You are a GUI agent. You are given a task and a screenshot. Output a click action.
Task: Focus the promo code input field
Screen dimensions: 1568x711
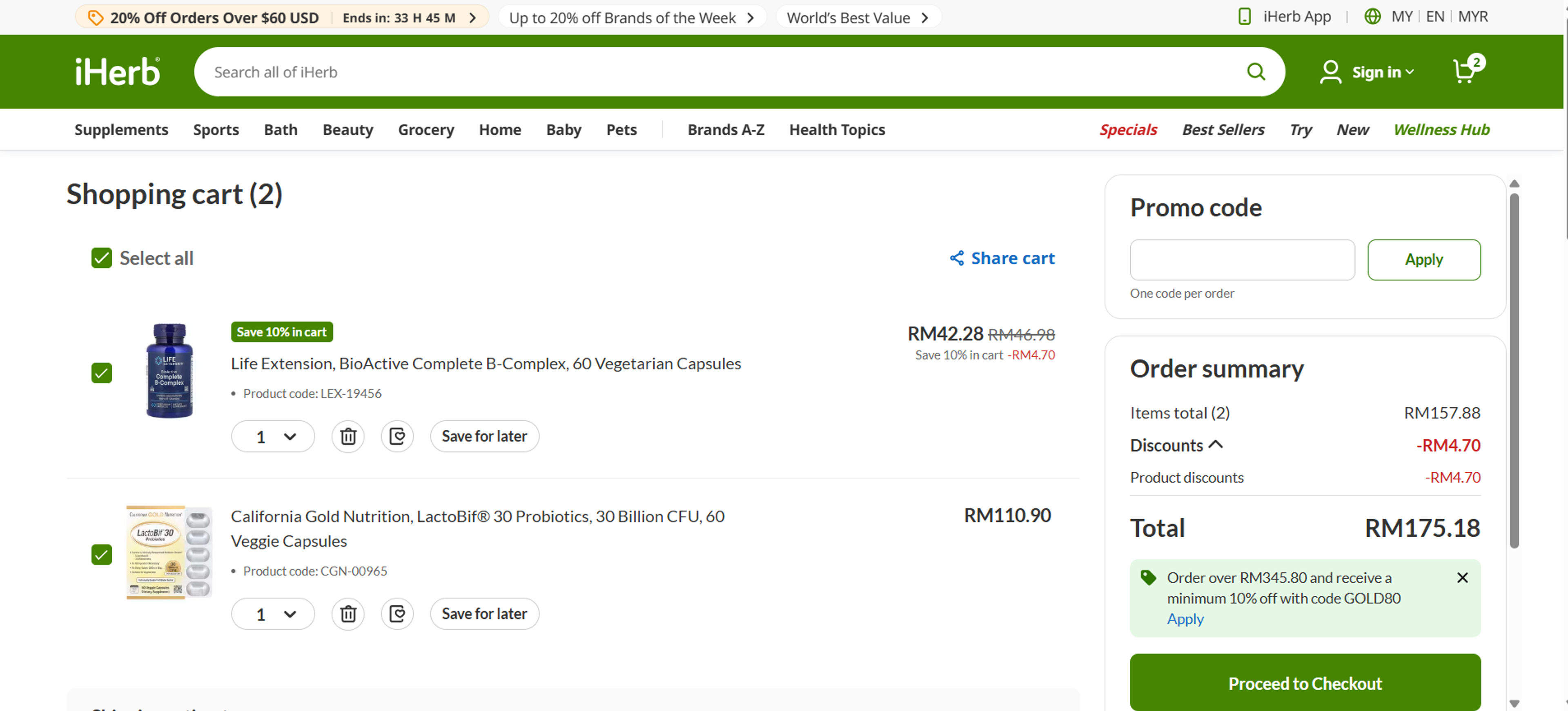(1242, 260)
